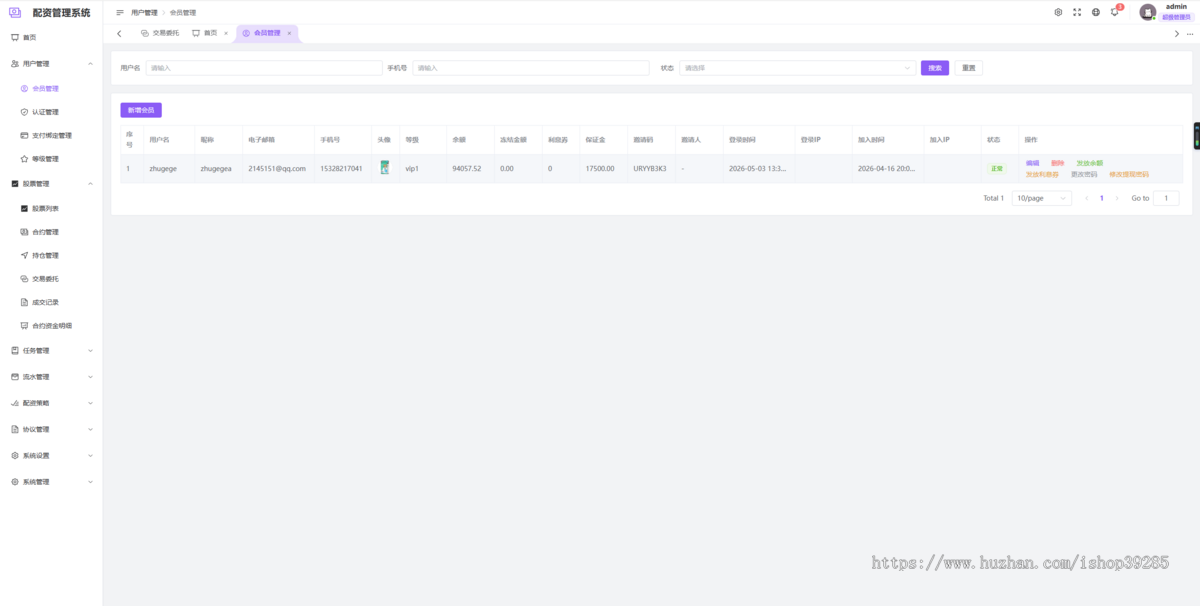1200x606 pixels.
Task: Expand the 流水管理 sidebar group
Action: point(90,377)
